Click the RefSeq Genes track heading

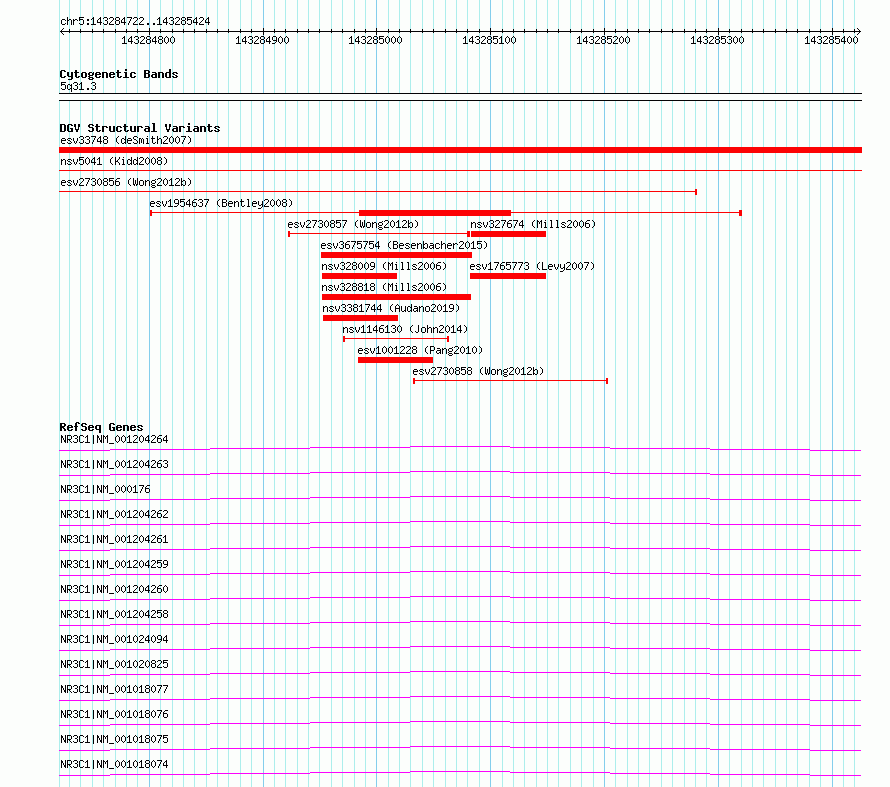click(101, 427)
